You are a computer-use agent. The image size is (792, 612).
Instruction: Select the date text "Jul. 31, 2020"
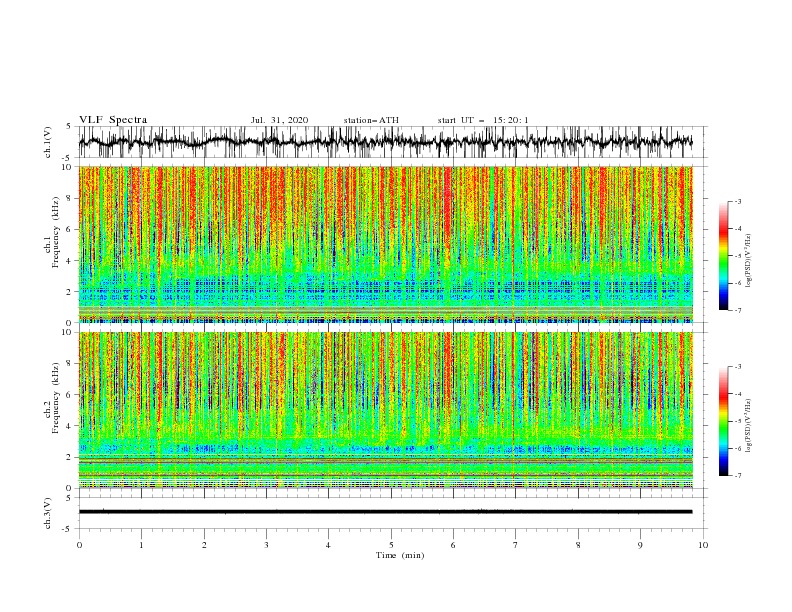[279, 120]
